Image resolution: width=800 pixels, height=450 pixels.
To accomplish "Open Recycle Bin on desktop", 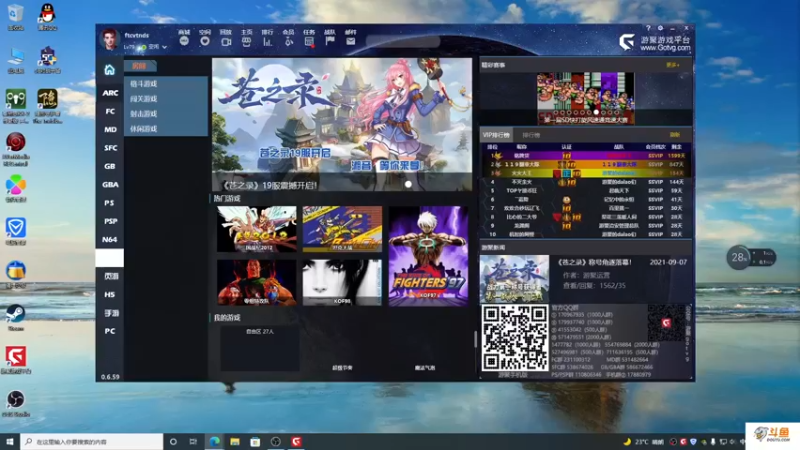I will (x=15, y=16).
